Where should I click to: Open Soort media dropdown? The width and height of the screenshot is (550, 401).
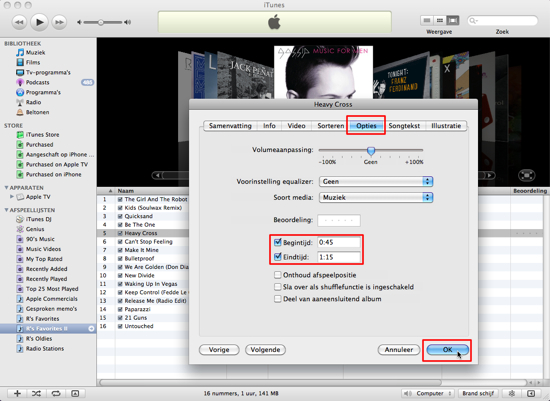pyautogui.click(x=376, y=197)
